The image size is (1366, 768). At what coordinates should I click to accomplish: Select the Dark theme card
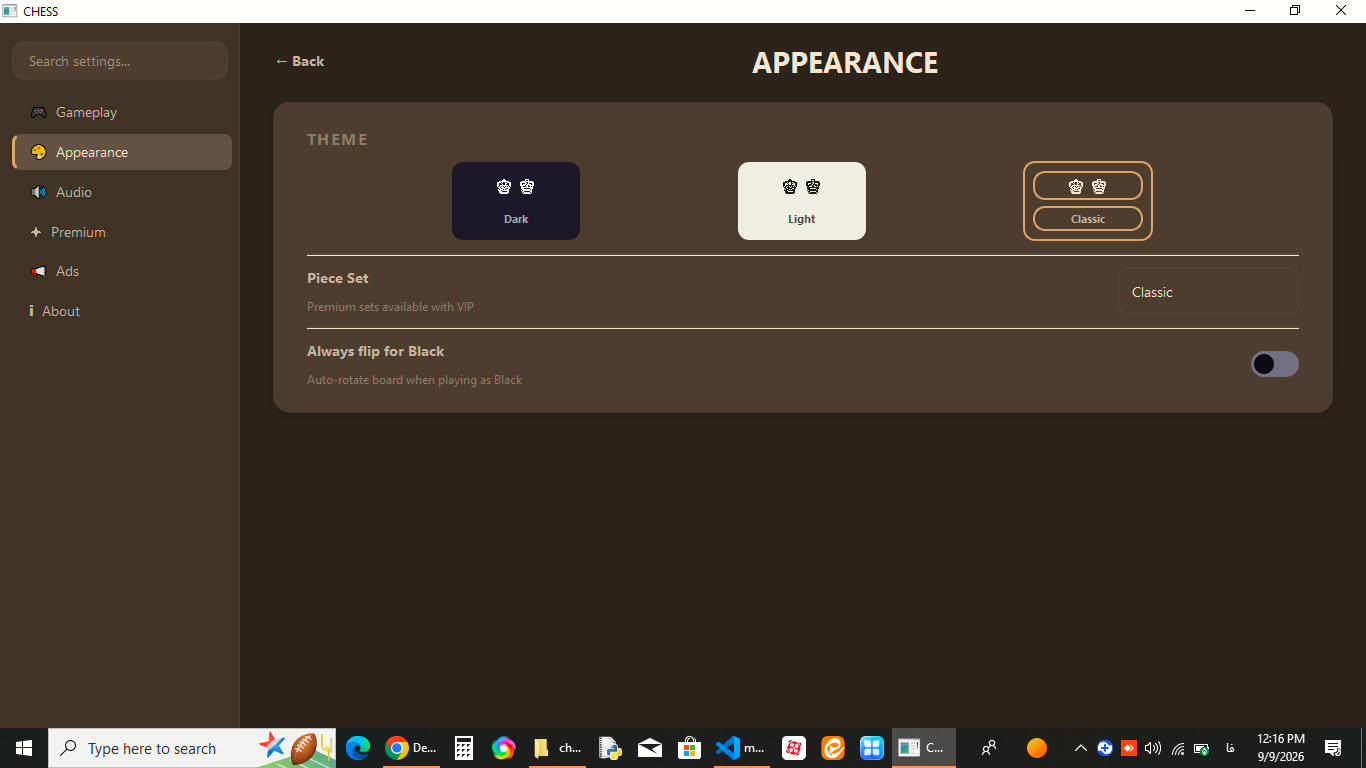[x=516, y=201]
